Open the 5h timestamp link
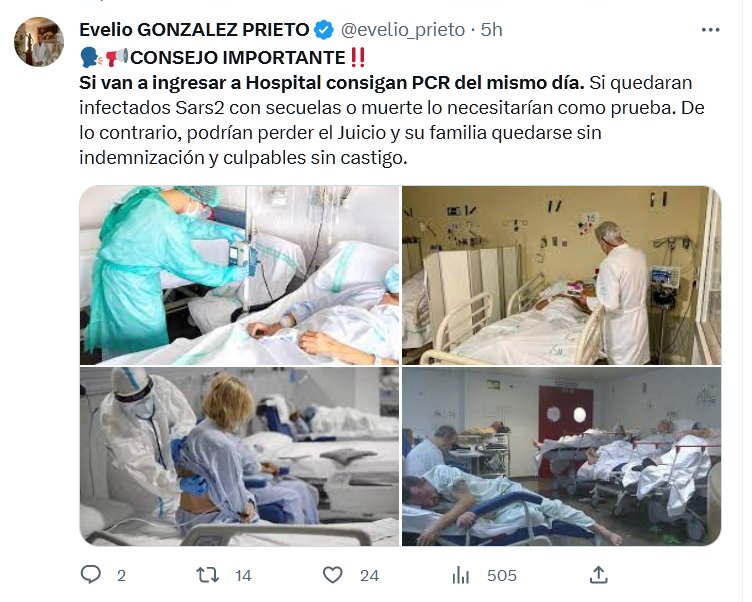The width and height of the screenshot is (752, 602). tap(492, 30)
